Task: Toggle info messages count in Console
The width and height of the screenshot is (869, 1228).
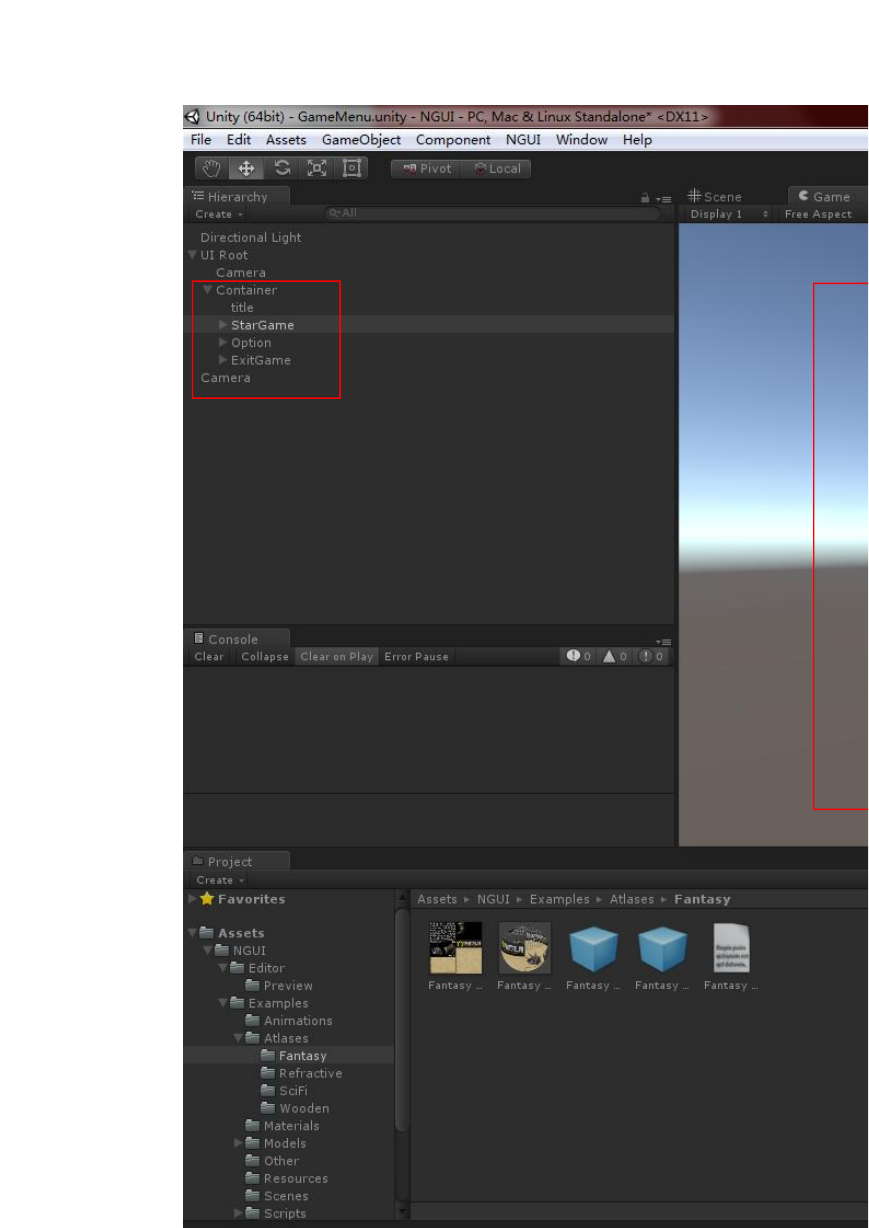Action: pos(580,656)
